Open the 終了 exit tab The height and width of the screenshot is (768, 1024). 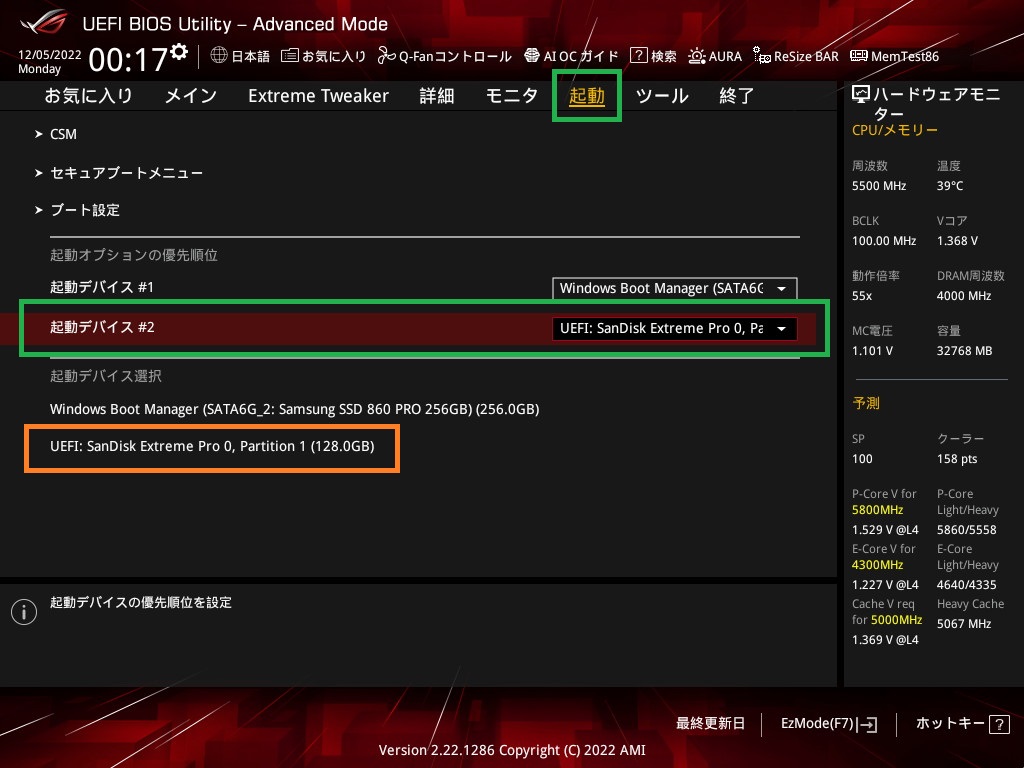click(x=737, y=96)
